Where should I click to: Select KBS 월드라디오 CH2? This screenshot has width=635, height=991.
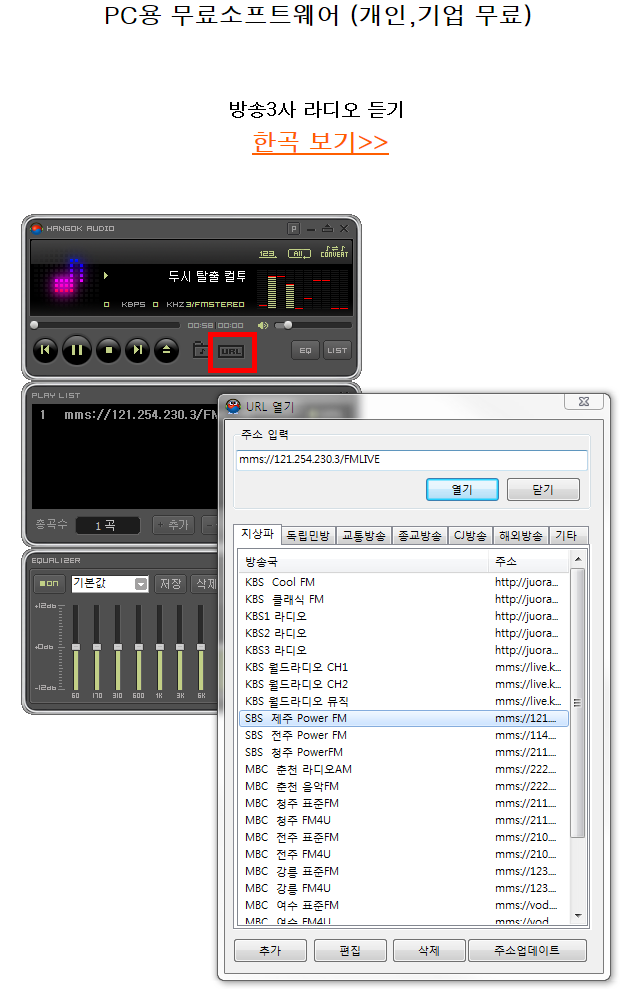(x=404, y=684)
